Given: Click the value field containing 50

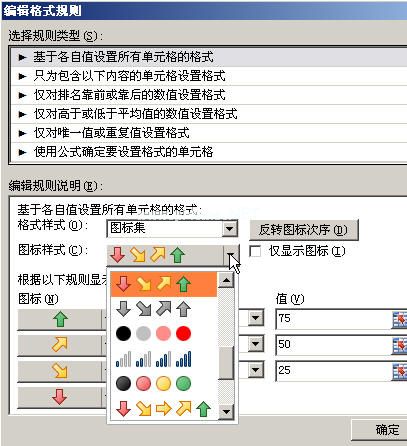Looking at the screenshot, I should tap(333, 345).
